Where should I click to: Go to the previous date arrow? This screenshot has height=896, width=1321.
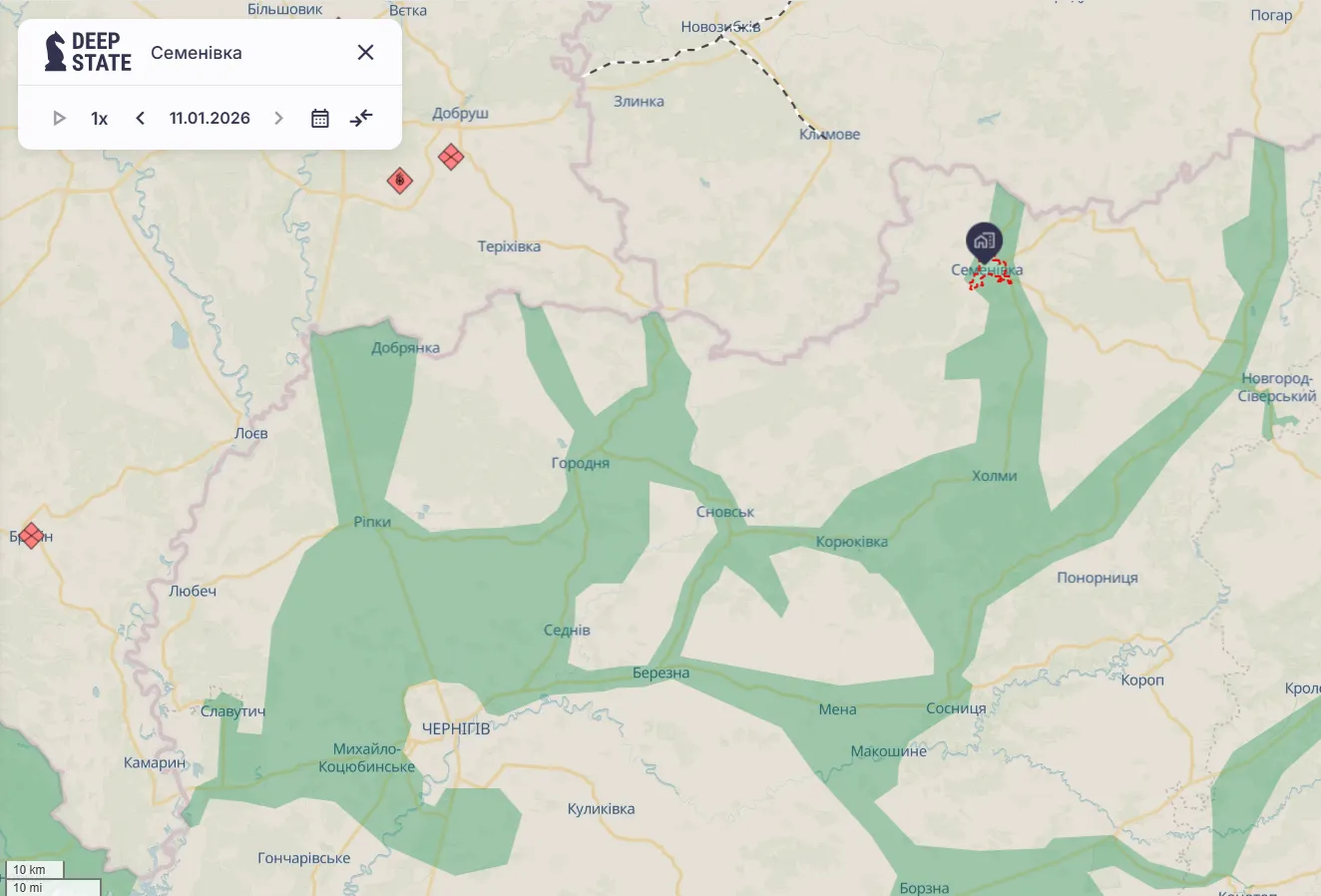coord(141,119)
